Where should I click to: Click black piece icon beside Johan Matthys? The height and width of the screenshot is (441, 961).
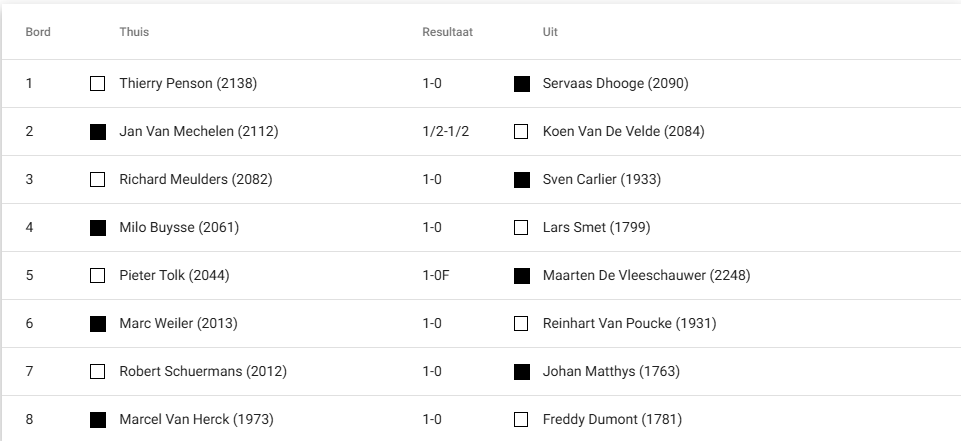coord(521,372)
